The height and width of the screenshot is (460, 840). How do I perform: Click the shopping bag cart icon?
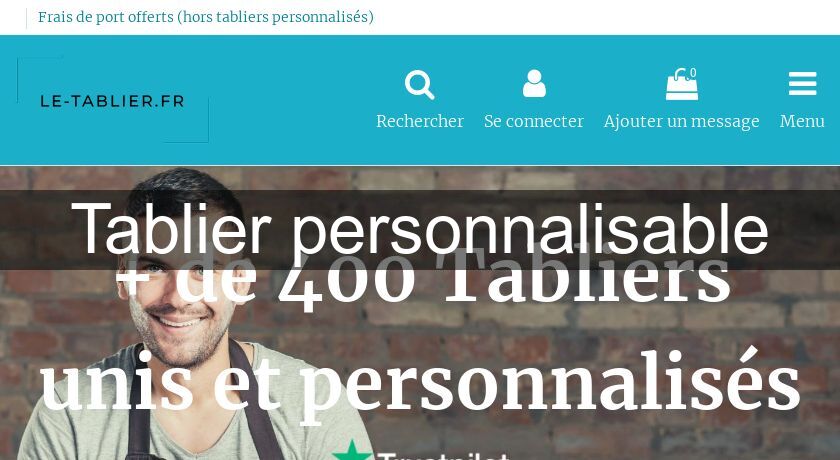coord(681,84)
